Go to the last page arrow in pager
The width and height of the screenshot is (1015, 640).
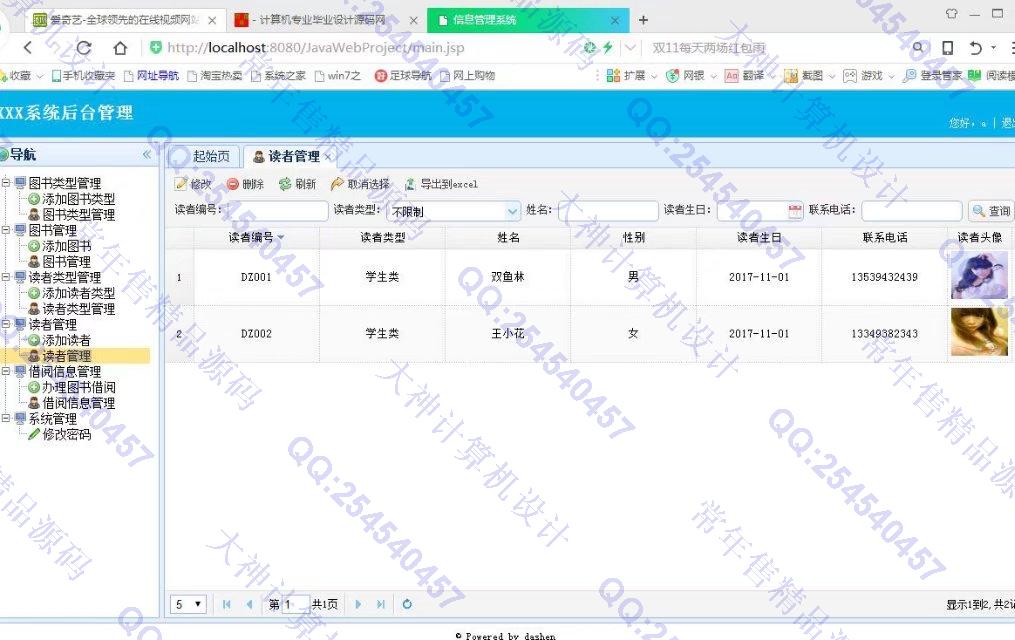(381, 604)
